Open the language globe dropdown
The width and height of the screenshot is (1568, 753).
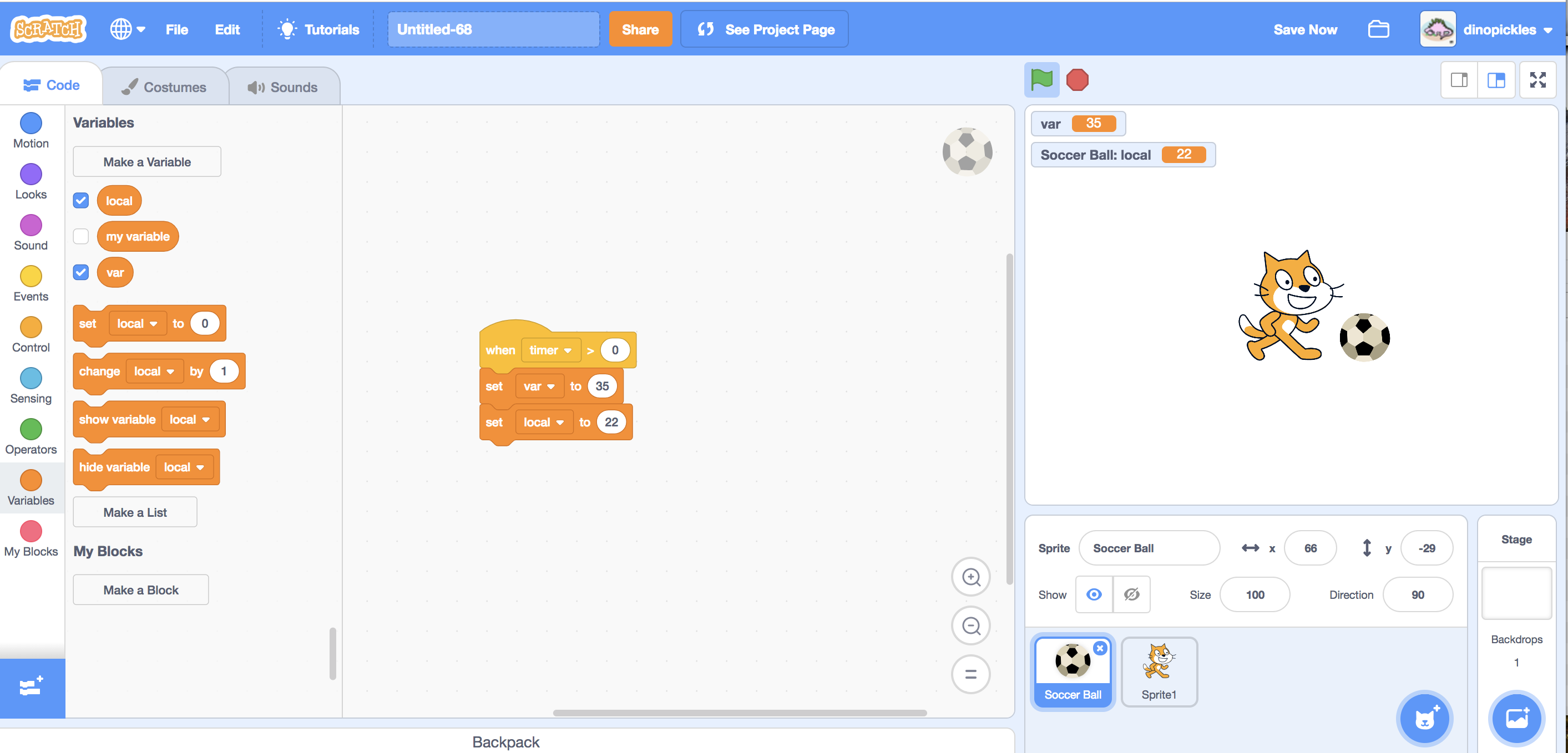tap(127, 29)
